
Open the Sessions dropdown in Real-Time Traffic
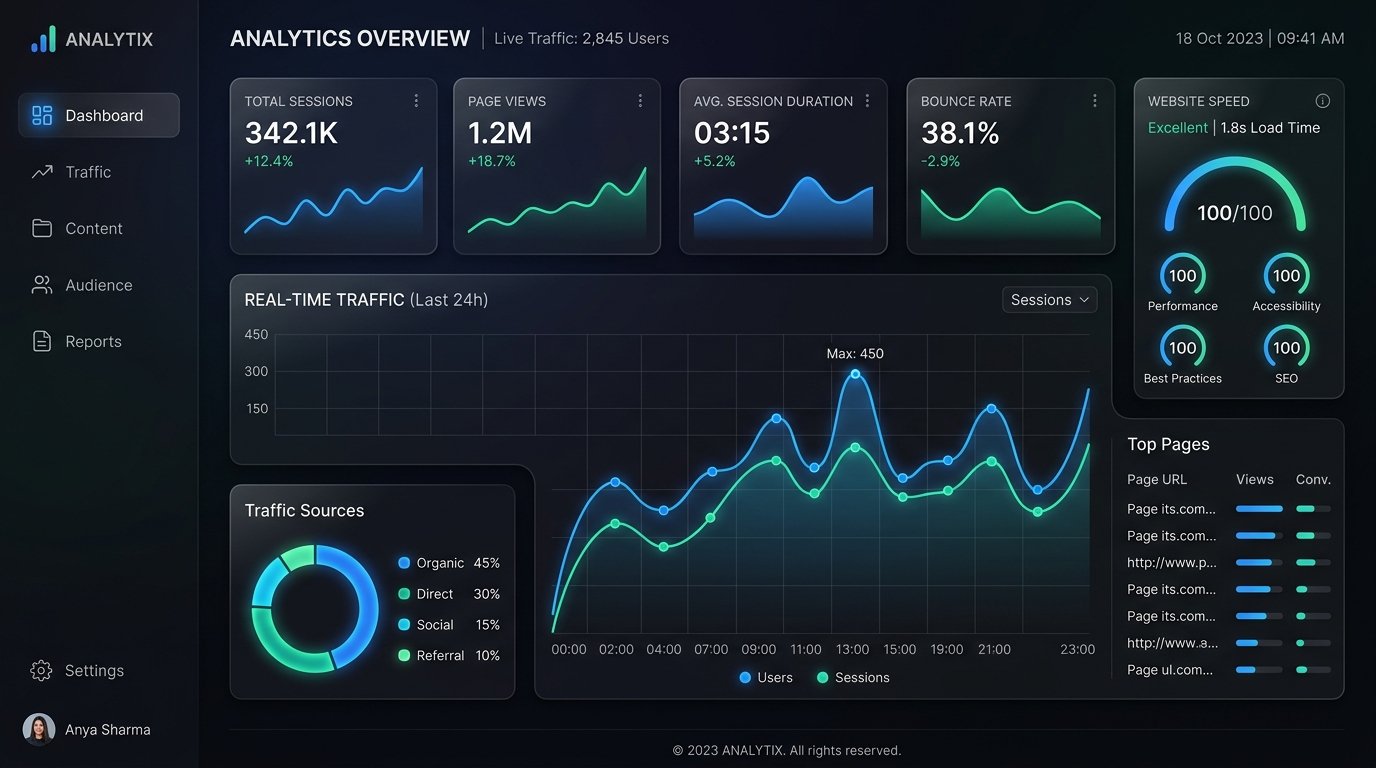coord(1049,300)
